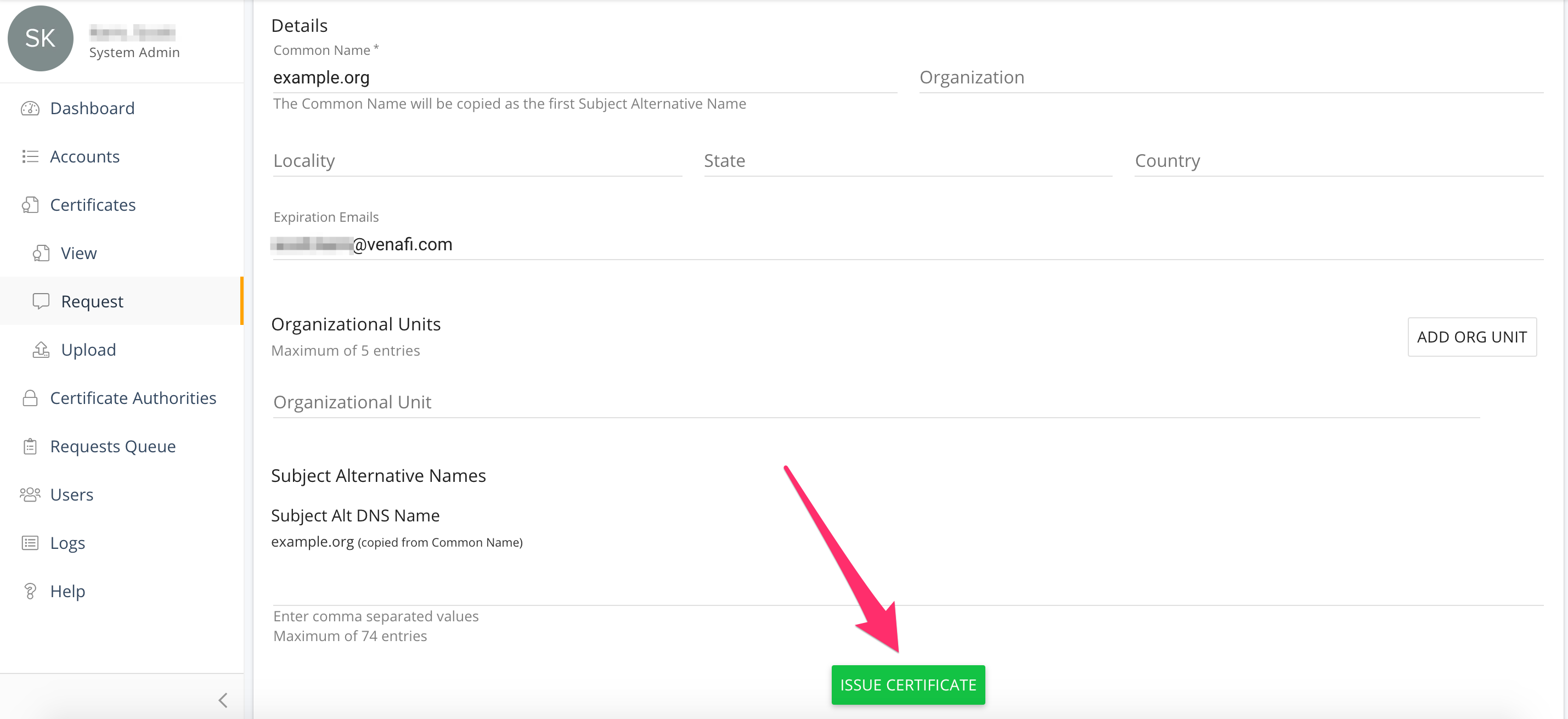Click the Certificates ribbon icon

30,205
